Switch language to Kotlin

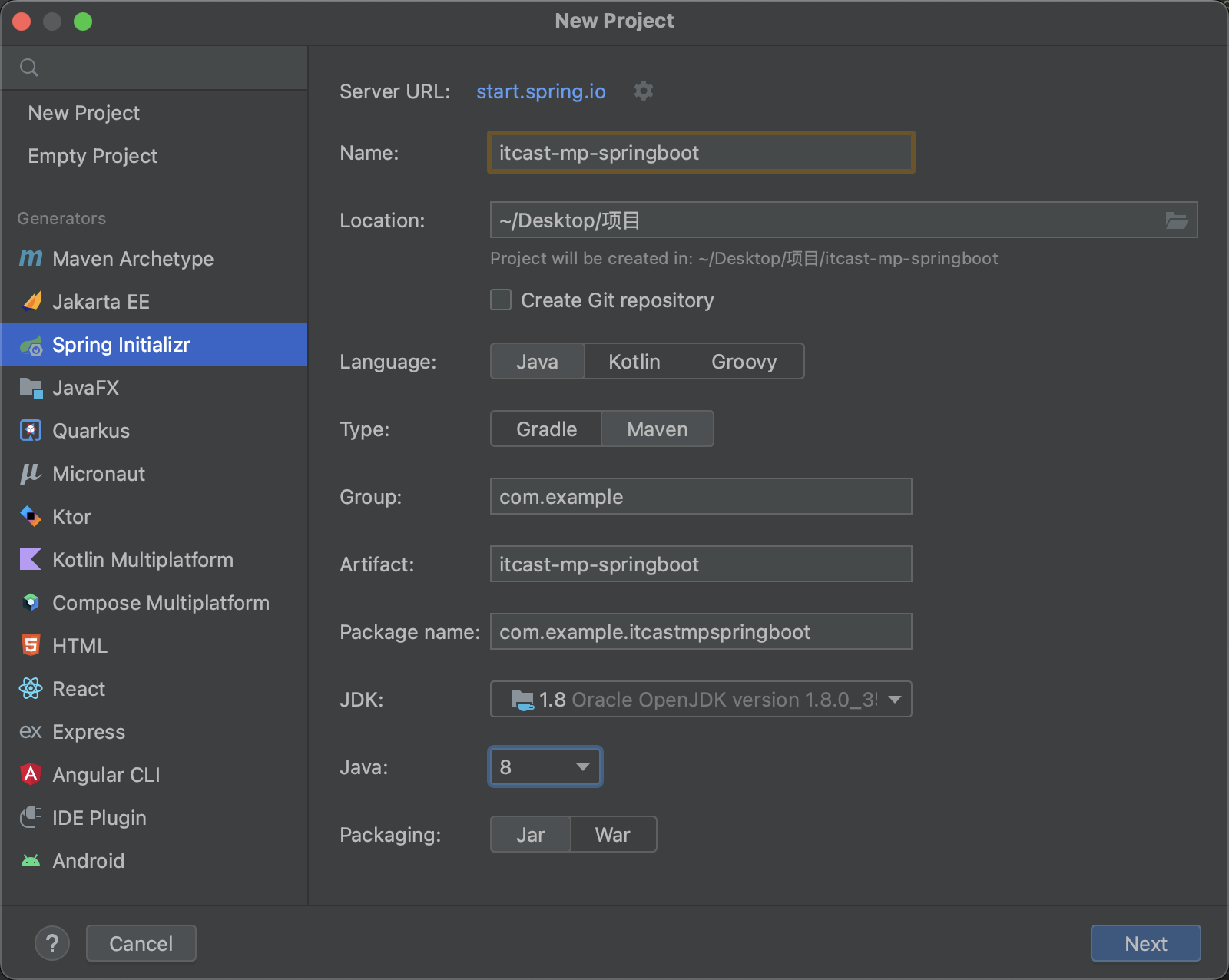[x=634, y=362]
